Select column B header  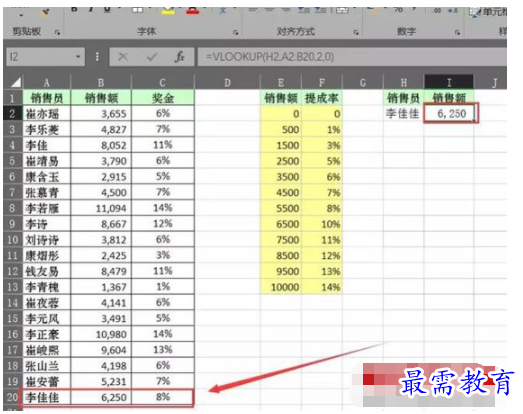click(x=101, y=82)
